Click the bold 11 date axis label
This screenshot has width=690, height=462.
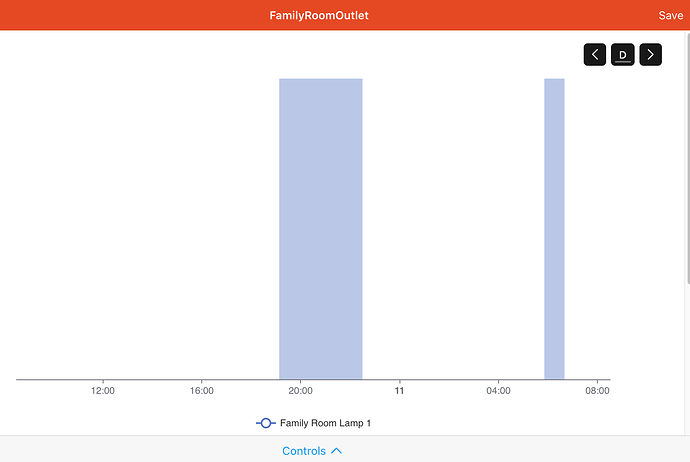pos(399,391)
